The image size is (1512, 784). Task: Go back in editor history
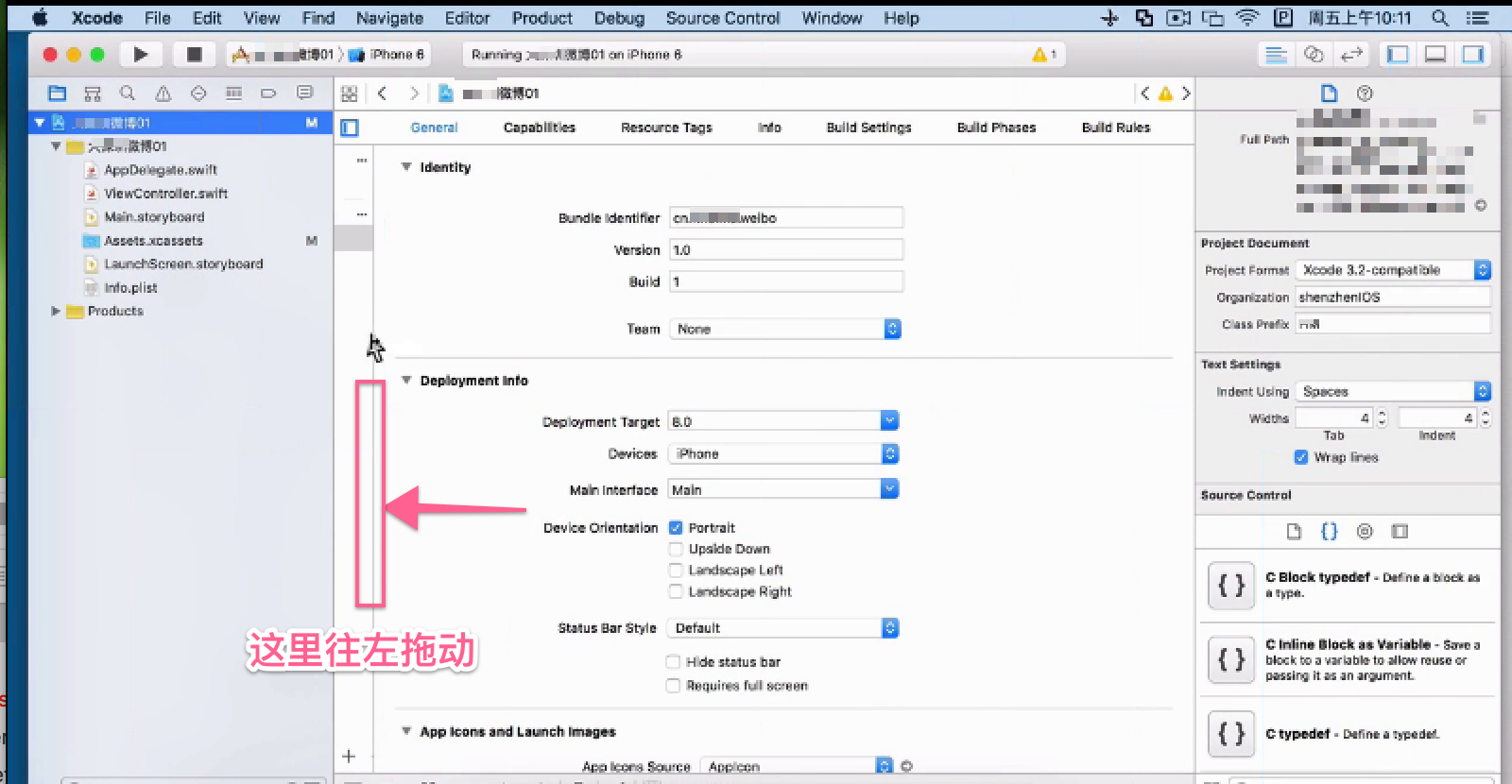click(x=382, y=94)
